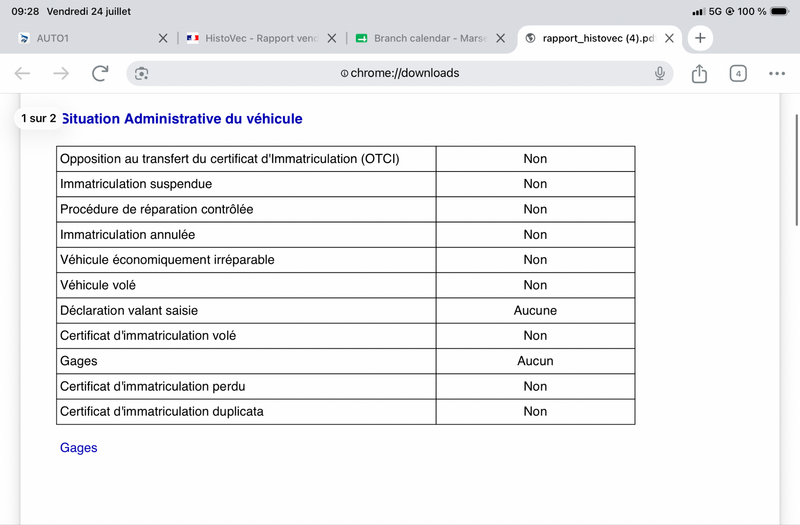Open the share menu icon
800x525 pixels.
pyautogui.click(x=699, y=73)
